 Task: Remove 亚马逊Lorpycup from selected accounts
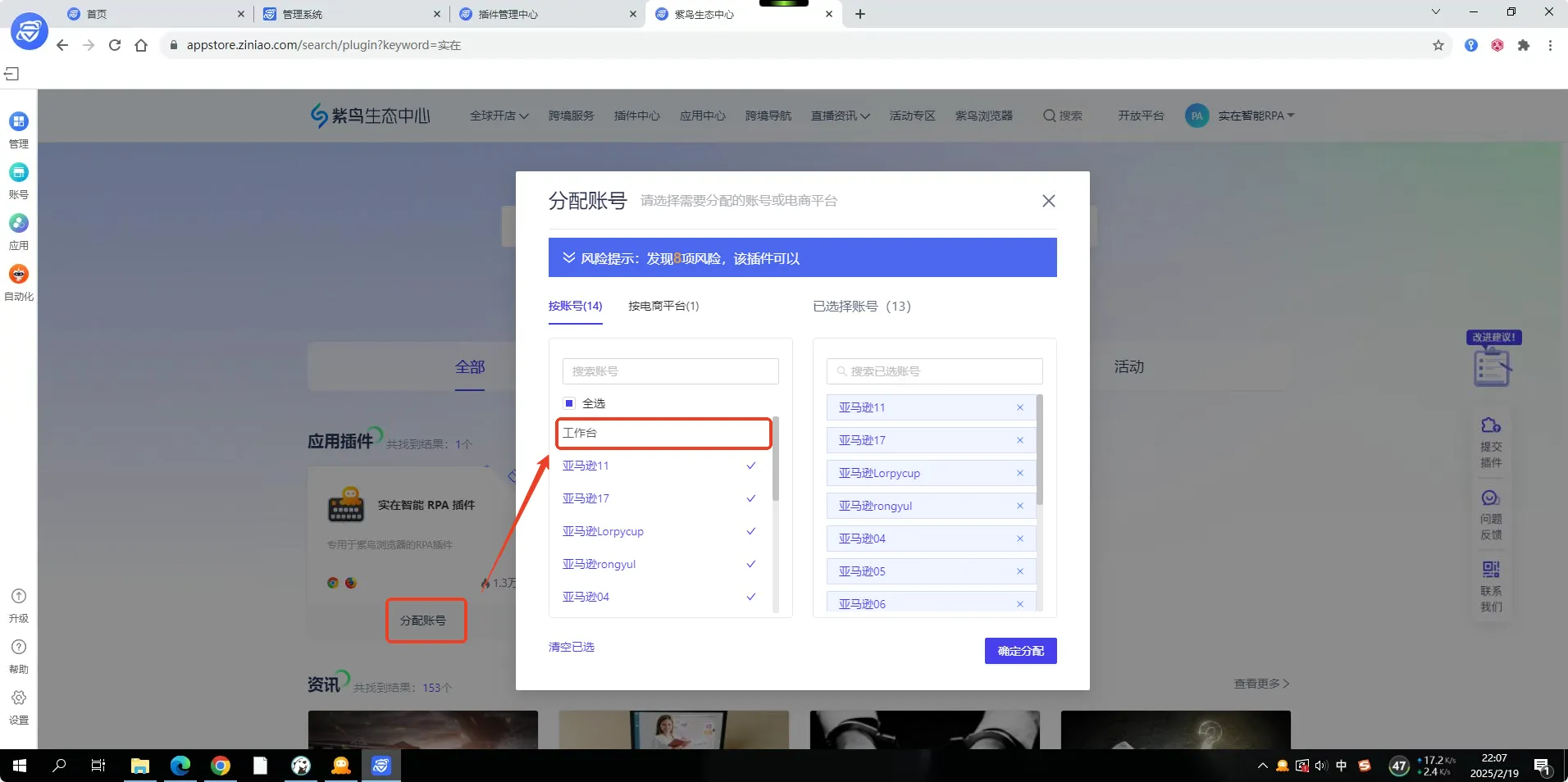tap(1020, 473)
